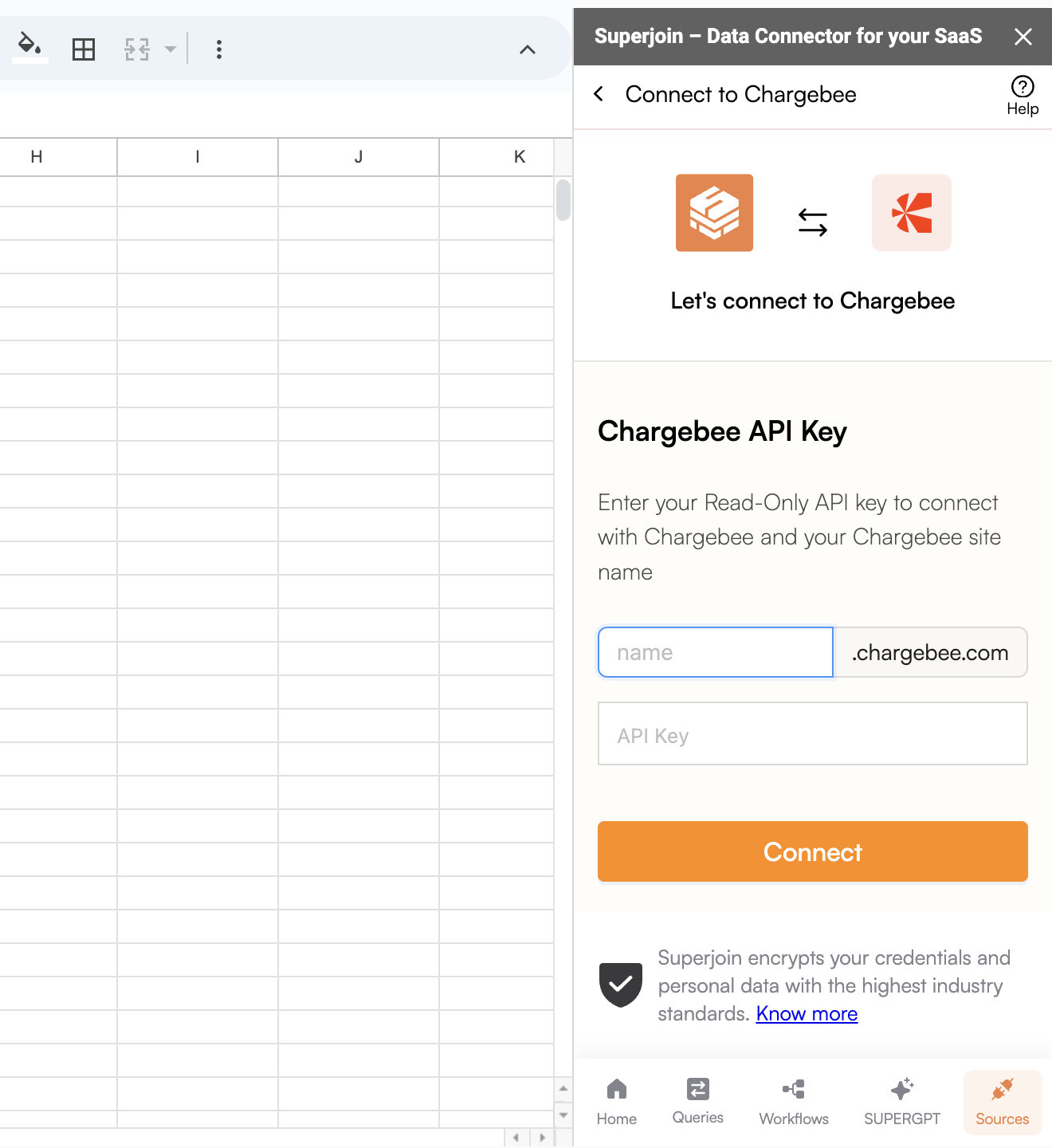Screen dimensions: 1052x1148
Task: Click the scroll up arrow button
Action: pos(563,1088)
